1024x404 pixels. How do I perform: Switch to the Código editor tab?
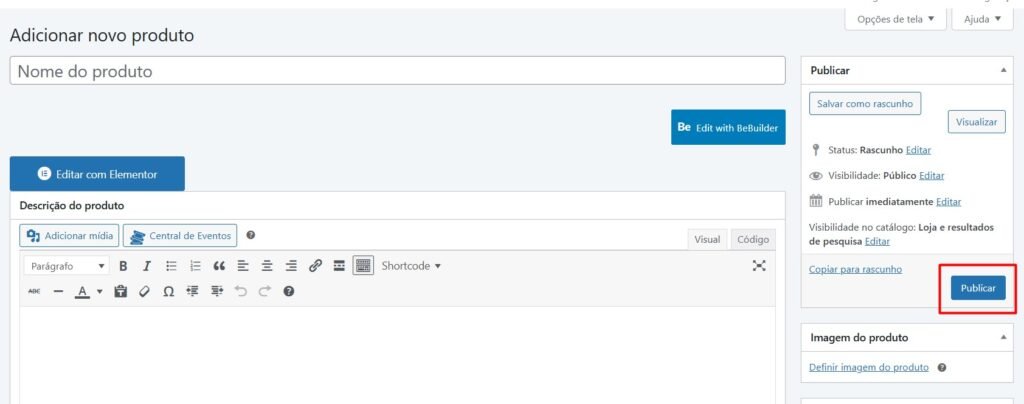(752, 239)
